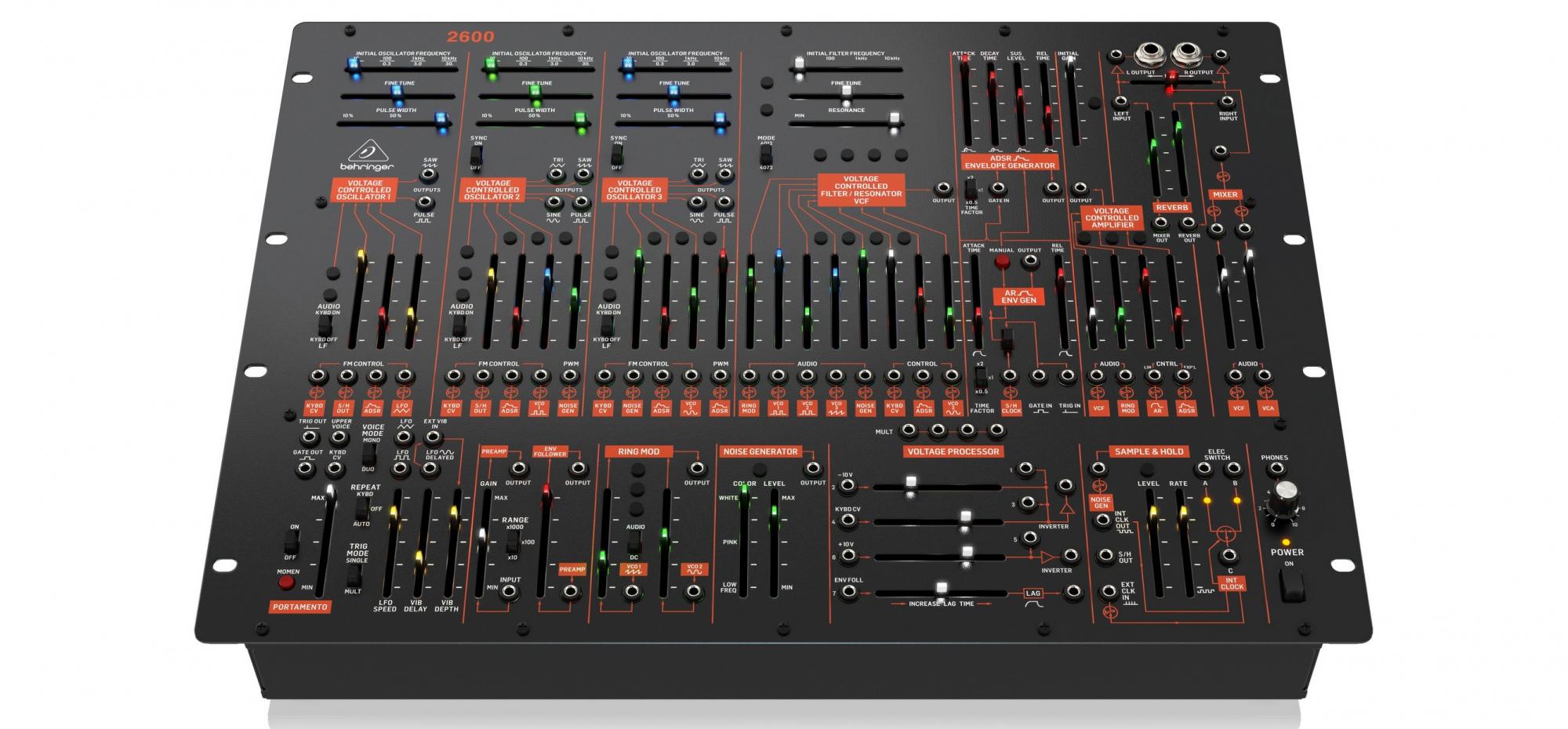This screenshot has height=729, width=1568.
Task: Click the VCO 1 PULSE output jack
Action: [x=425, y=202]
